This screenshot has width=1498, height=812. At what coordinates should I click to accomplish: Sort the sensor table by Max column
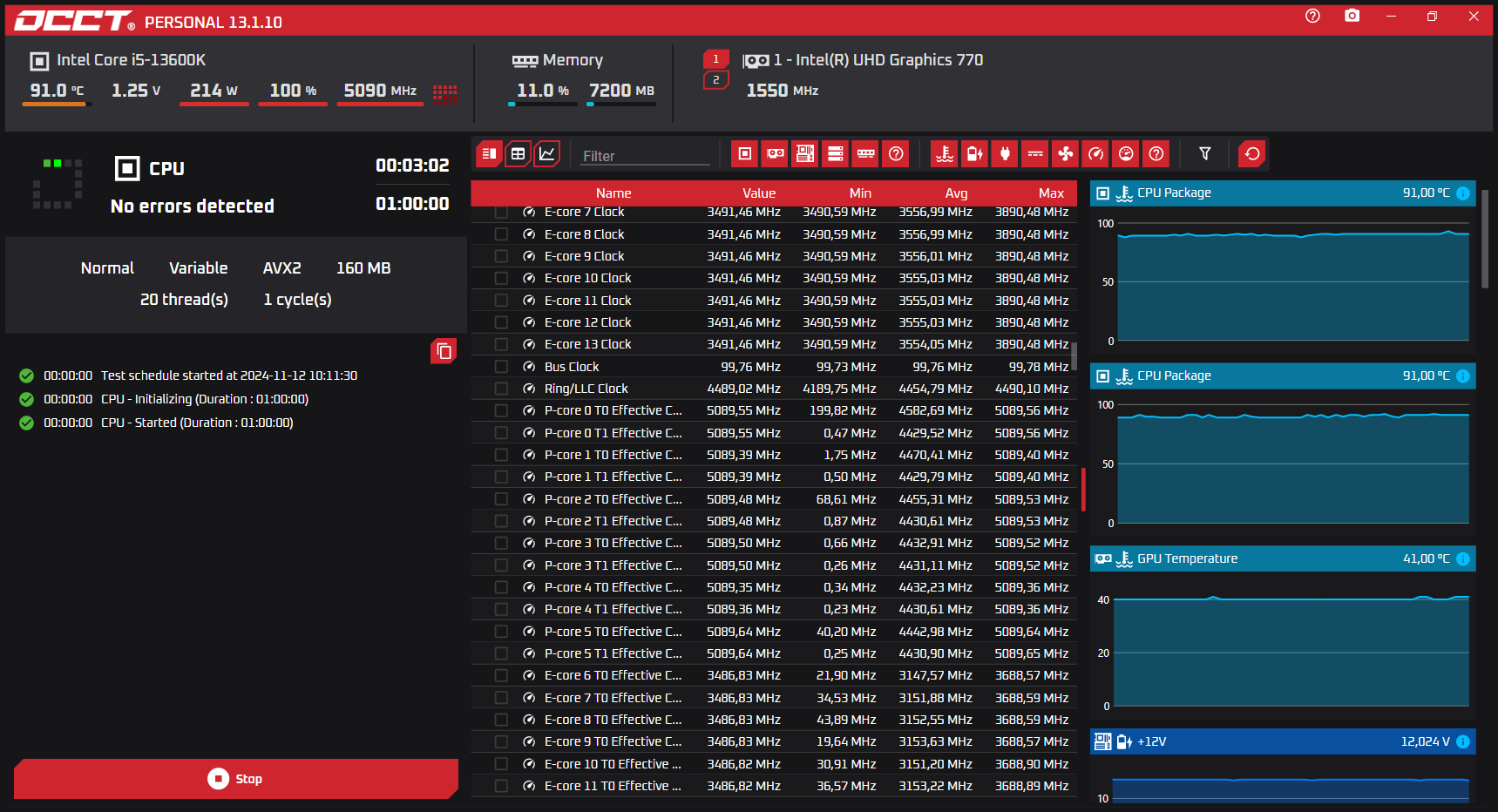[1051, 193]
